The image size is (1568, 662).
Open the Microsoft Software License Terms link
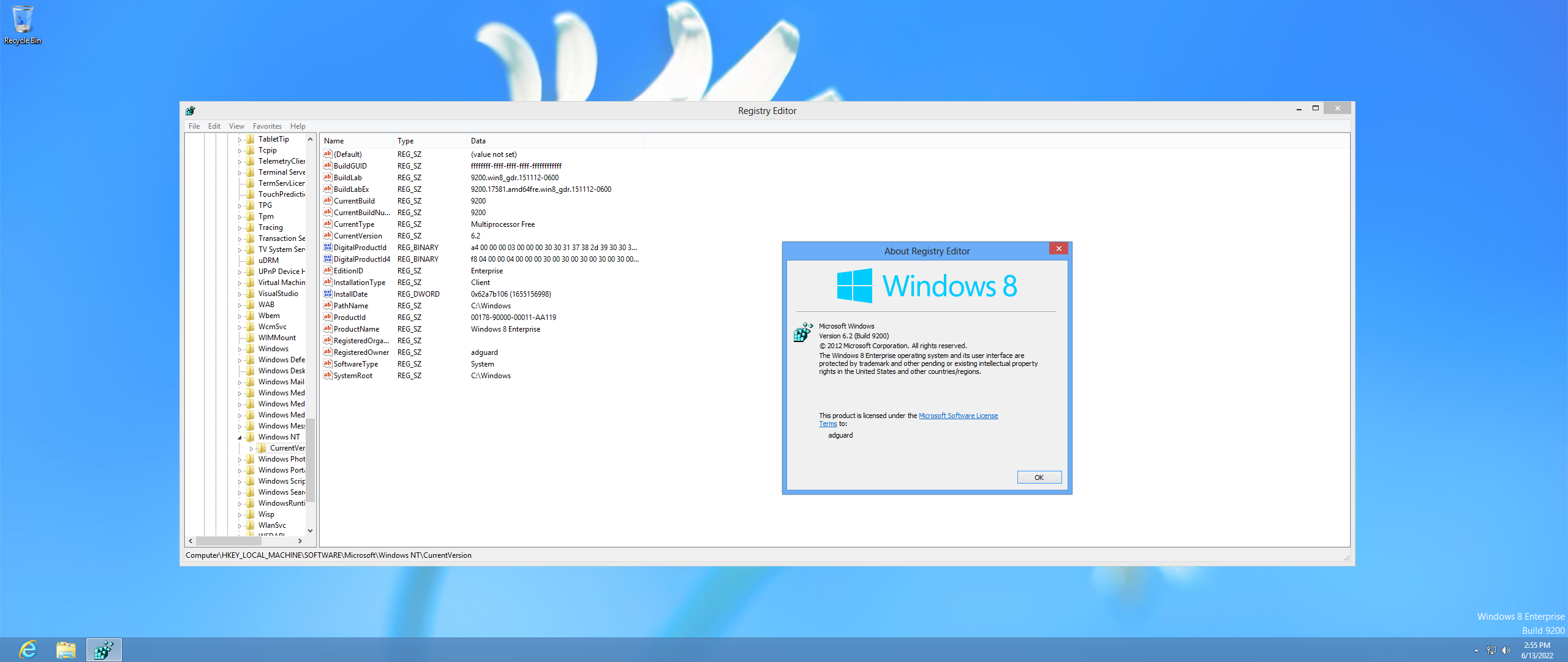click(958, 416)
